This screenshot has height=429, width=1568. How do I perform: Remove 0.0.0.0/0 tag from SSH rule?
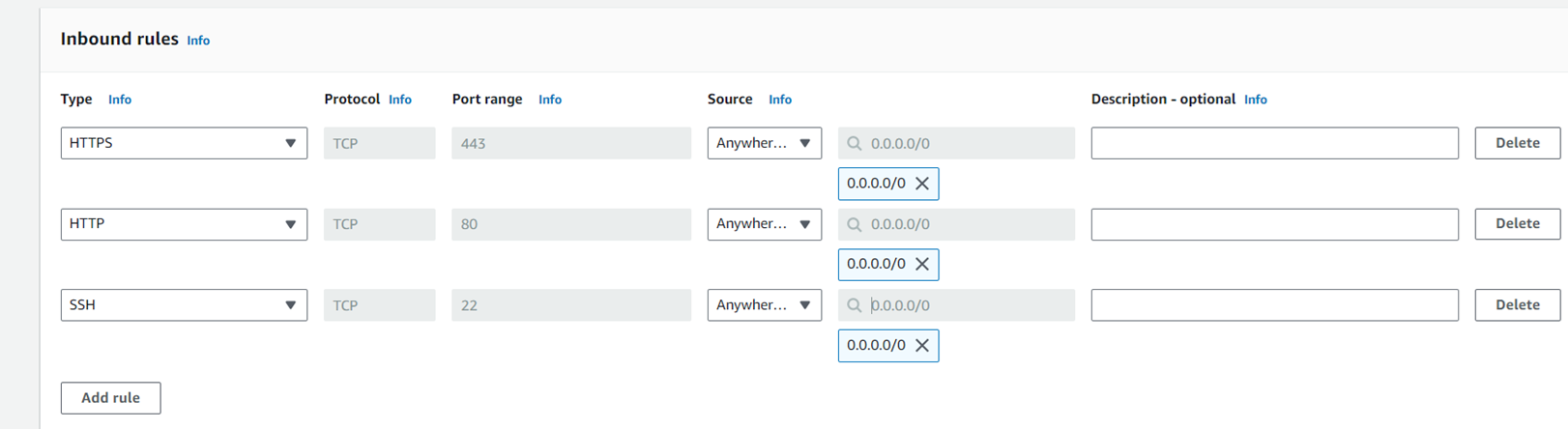coord(922,345)
